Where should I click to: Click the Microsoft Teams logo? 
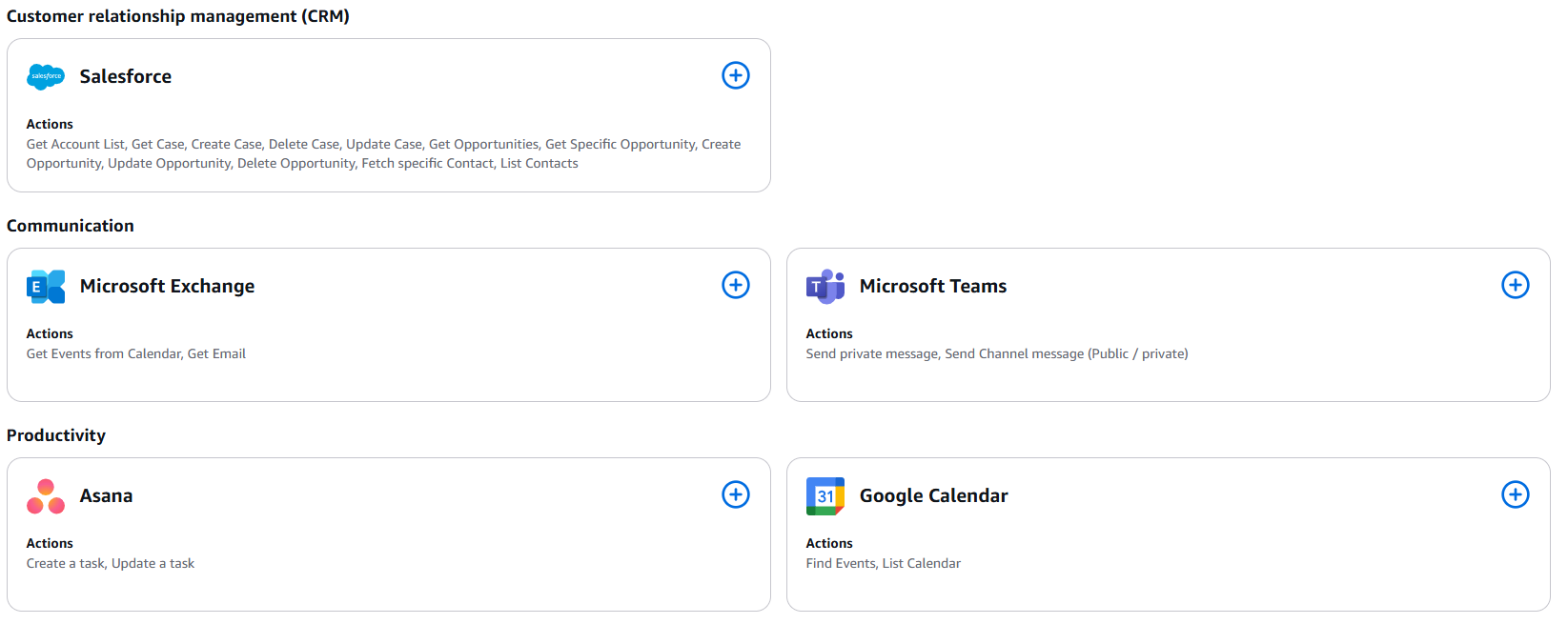point(825,286)
